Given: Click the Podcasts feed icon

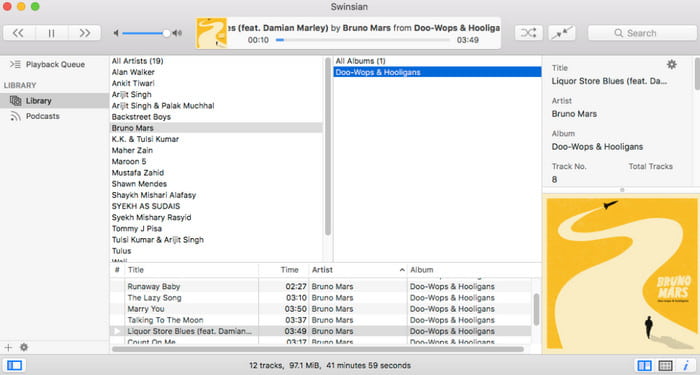Looking at the screenshot, I should pyautogui.click(x=15, y=117).
